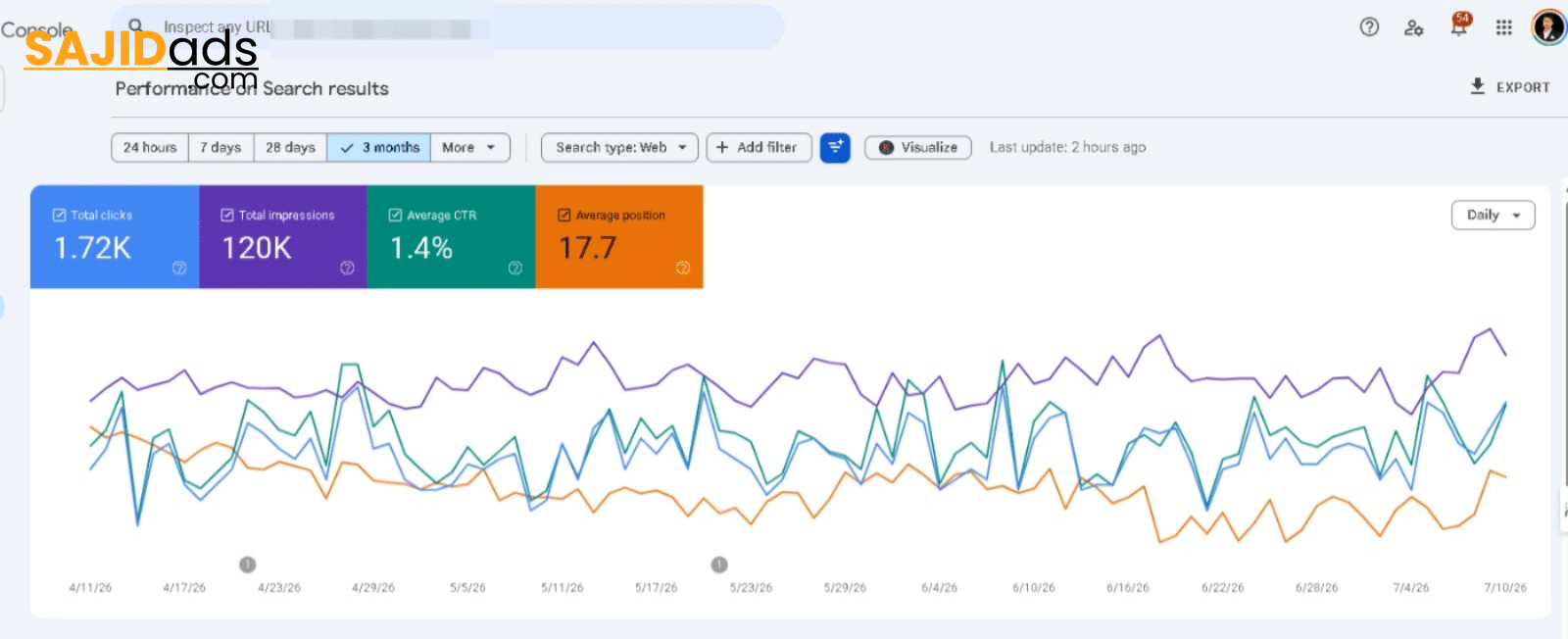Image resolution: width=1568 pixels, height=639 pixels.
Task: Click the chart annotation marker near 5/23/26
Action: (x=719, y=565)
